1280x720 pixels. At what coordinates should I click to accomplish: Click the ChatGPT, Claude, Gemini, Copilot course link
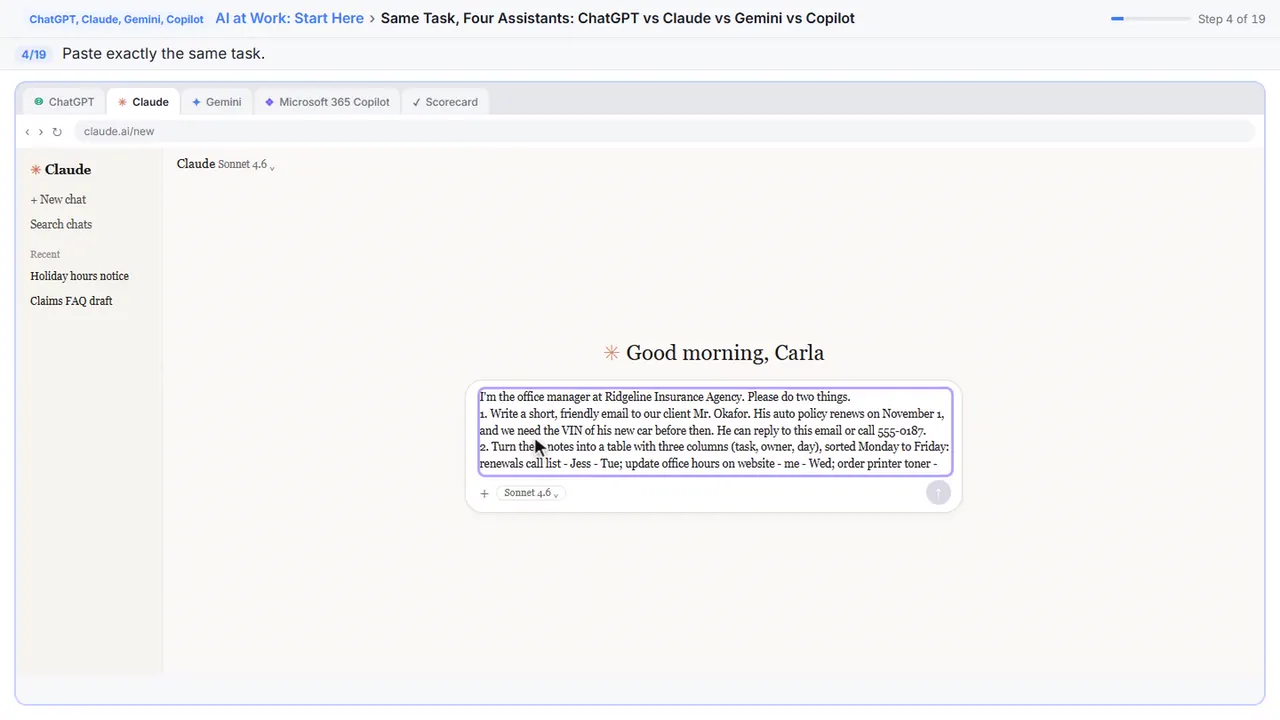(116, 19)
